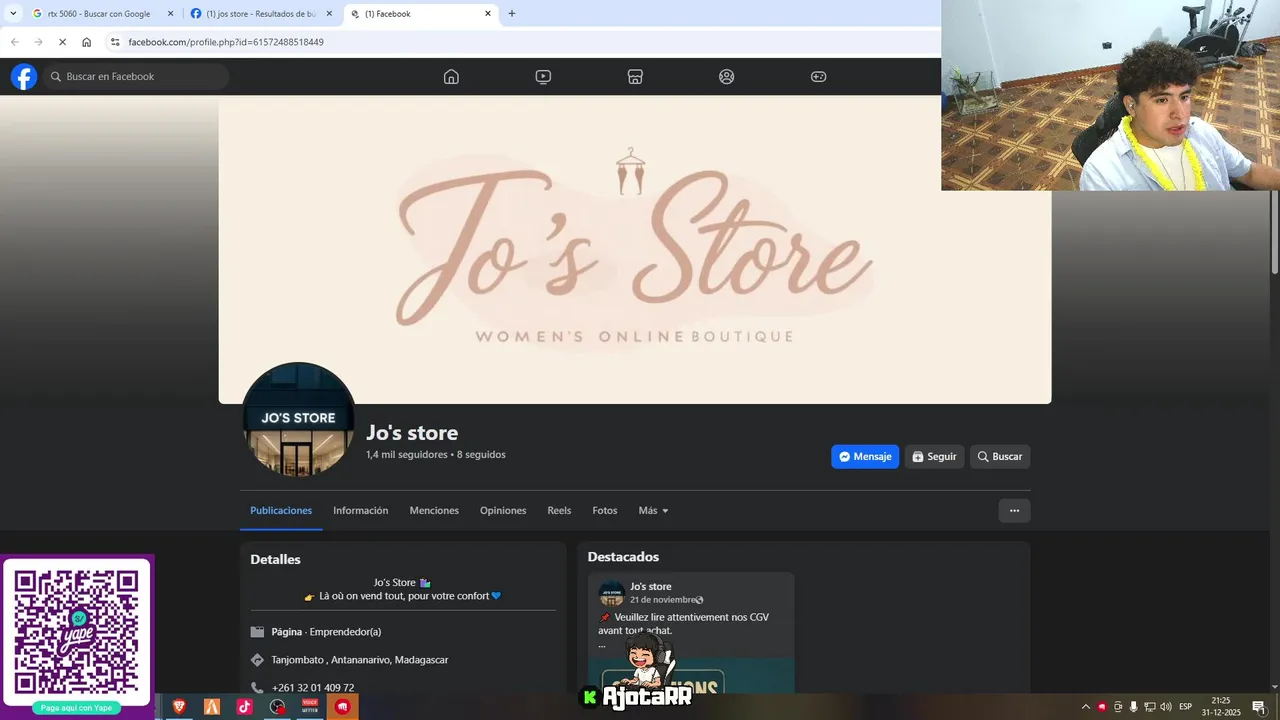
Task: Open the red app icon in the taskbar
Action: 342,707
